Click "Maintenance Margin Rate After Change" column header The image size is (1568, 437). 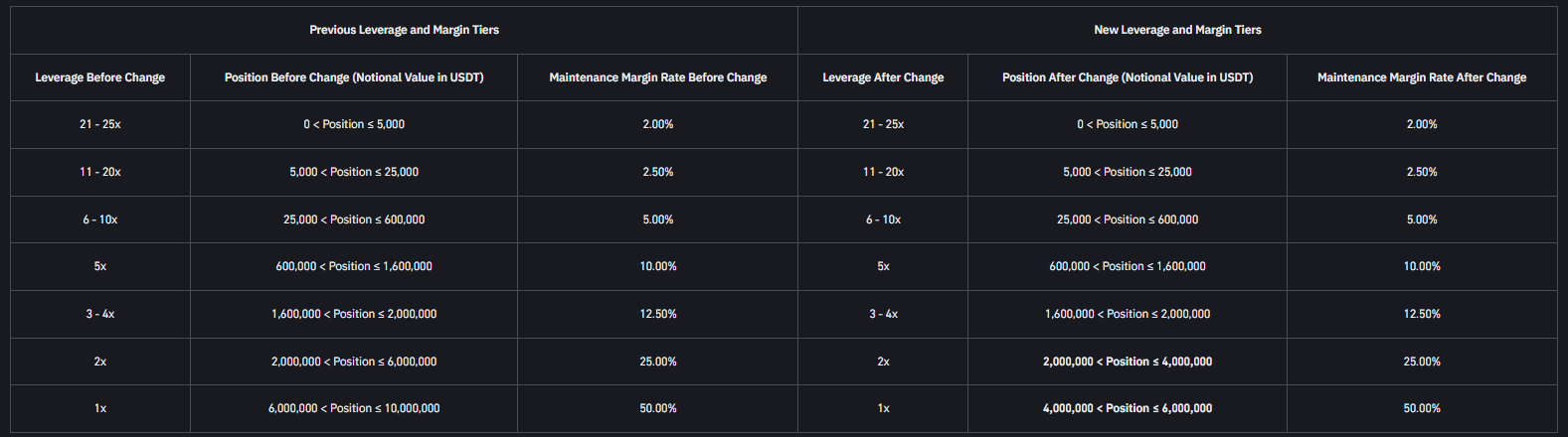1422,77
